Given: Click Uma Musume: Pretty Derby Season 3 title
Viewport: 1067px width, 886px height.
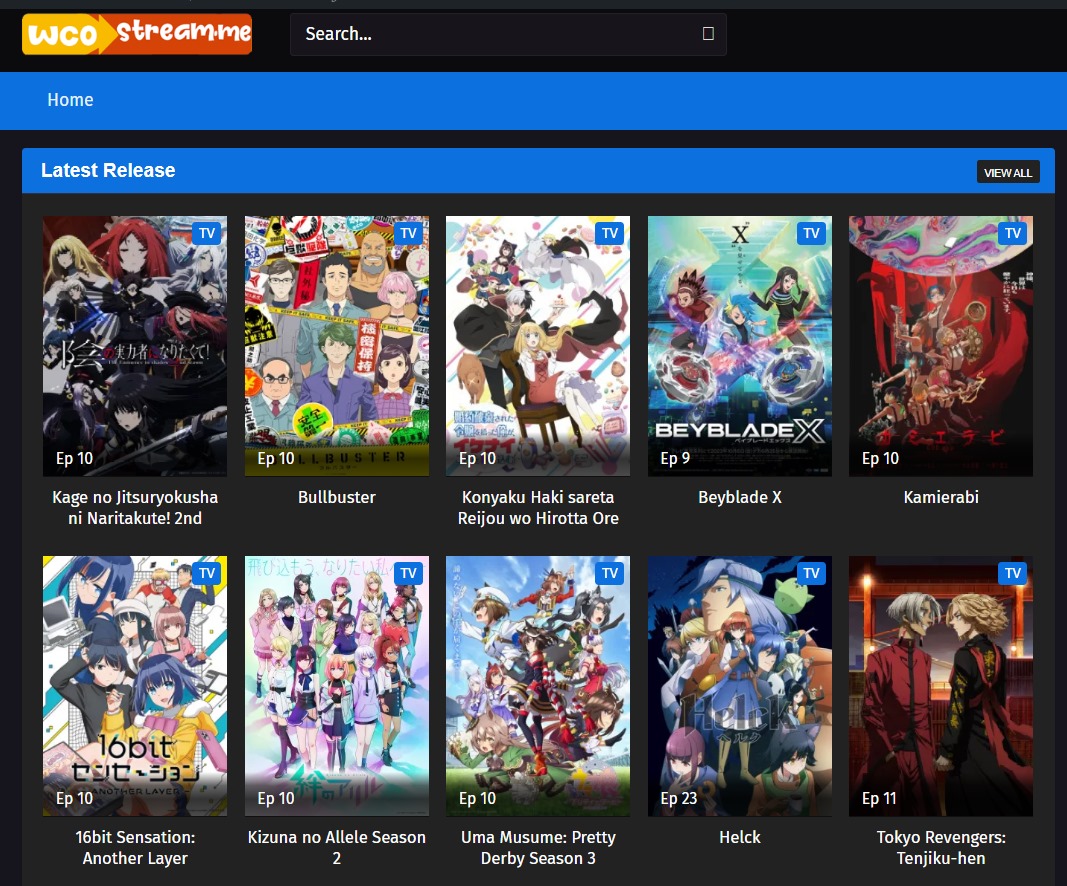Looking at the screenshot, I should [x=538, y=848].
